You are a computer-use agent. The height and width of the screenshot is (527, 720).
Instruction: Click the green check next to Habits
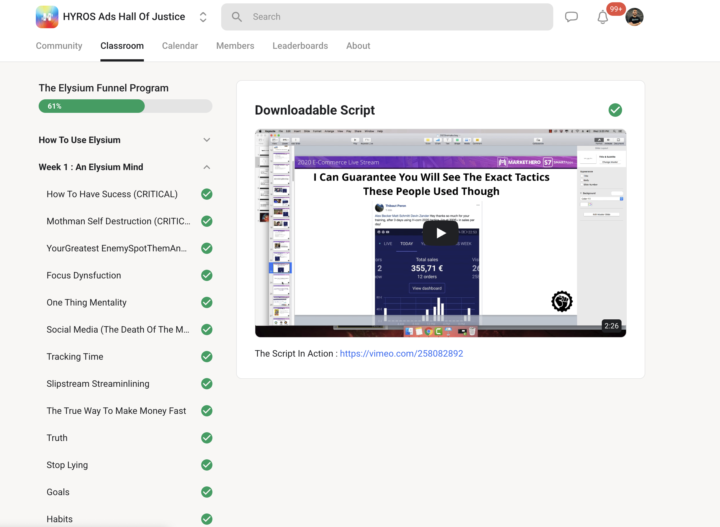click(x=207, y=519)
